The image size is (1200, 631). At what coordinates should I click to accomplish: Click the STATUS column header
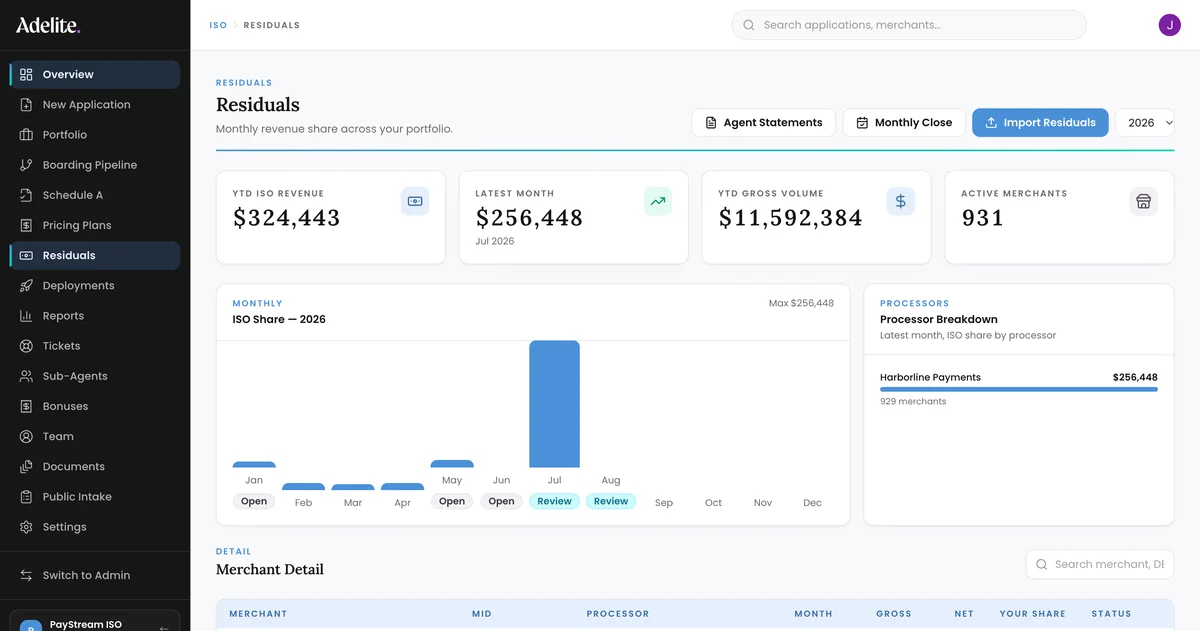click(x=1112, y=614)
